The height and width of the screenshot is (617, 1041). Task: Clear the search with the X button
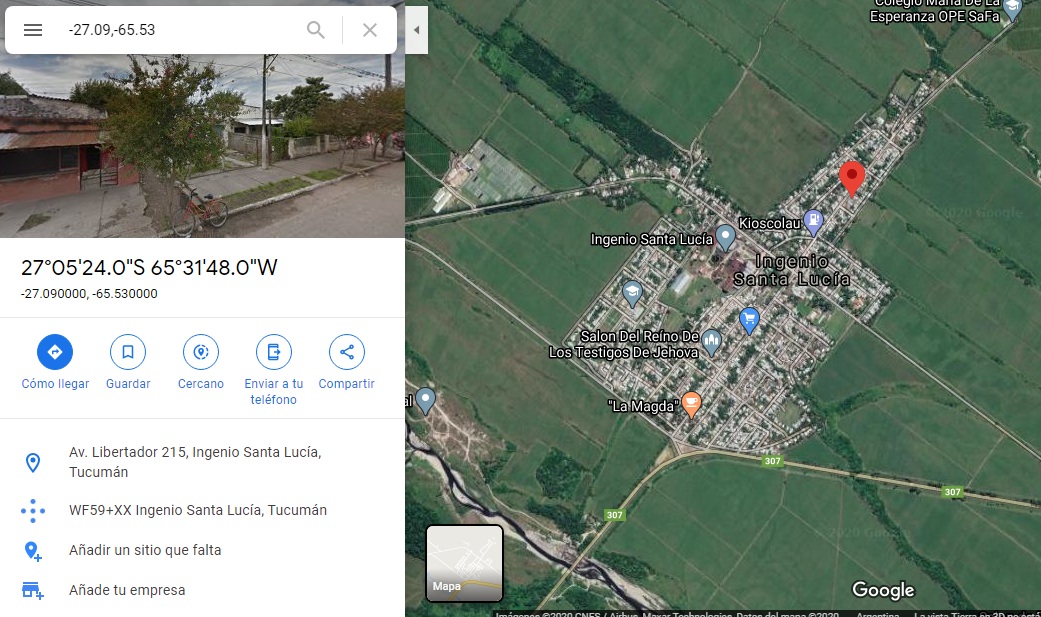(370, 30)
